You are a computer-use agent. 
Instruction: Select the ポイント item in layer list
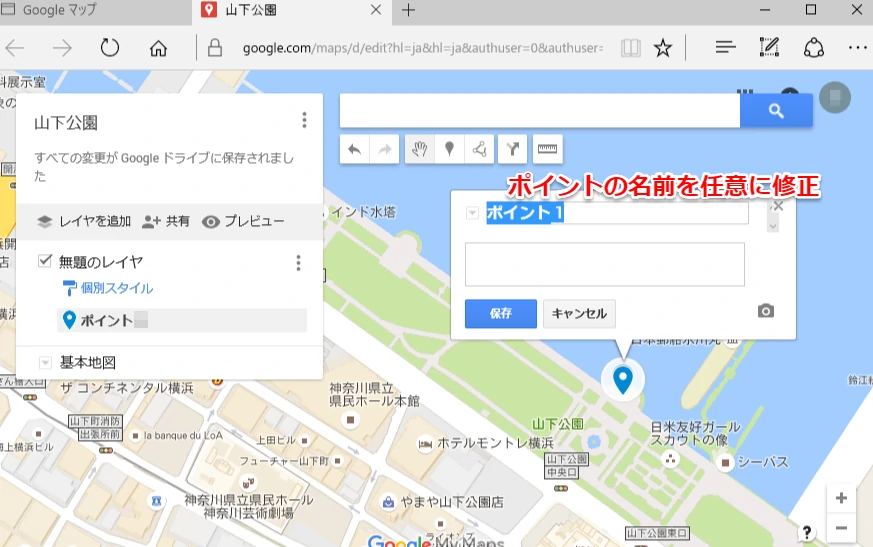click(x=182, y=320)
